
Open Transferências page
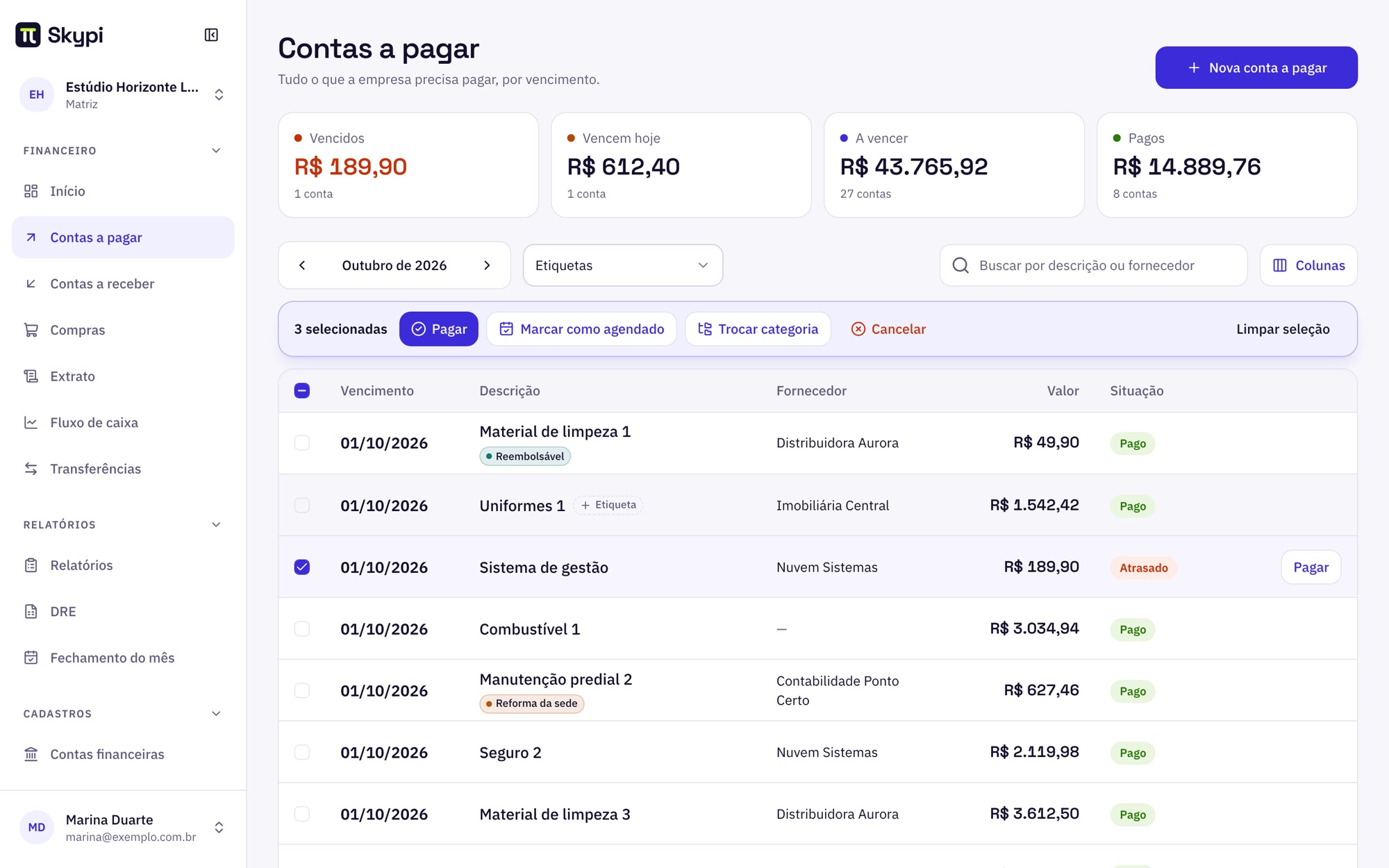[123, 469]
